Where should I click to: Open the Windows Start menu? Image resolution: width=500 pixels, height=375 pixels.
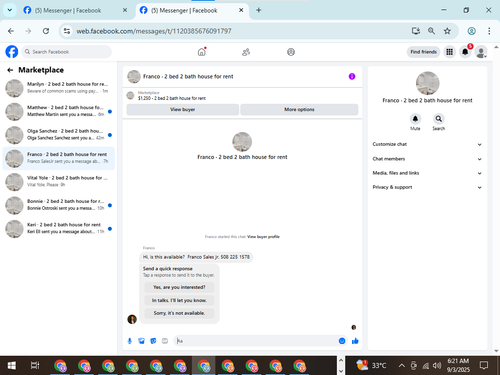click(12, 366)
